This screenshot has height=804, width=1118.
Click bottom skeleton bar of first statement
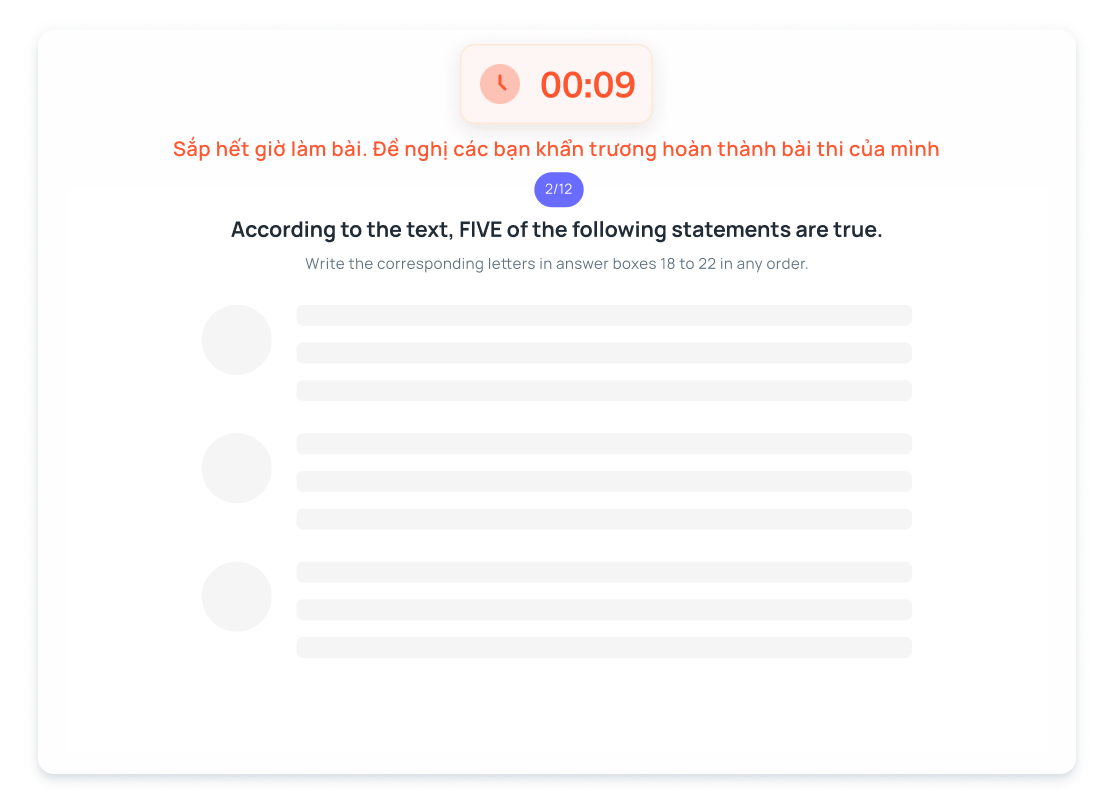click(604, 390)
